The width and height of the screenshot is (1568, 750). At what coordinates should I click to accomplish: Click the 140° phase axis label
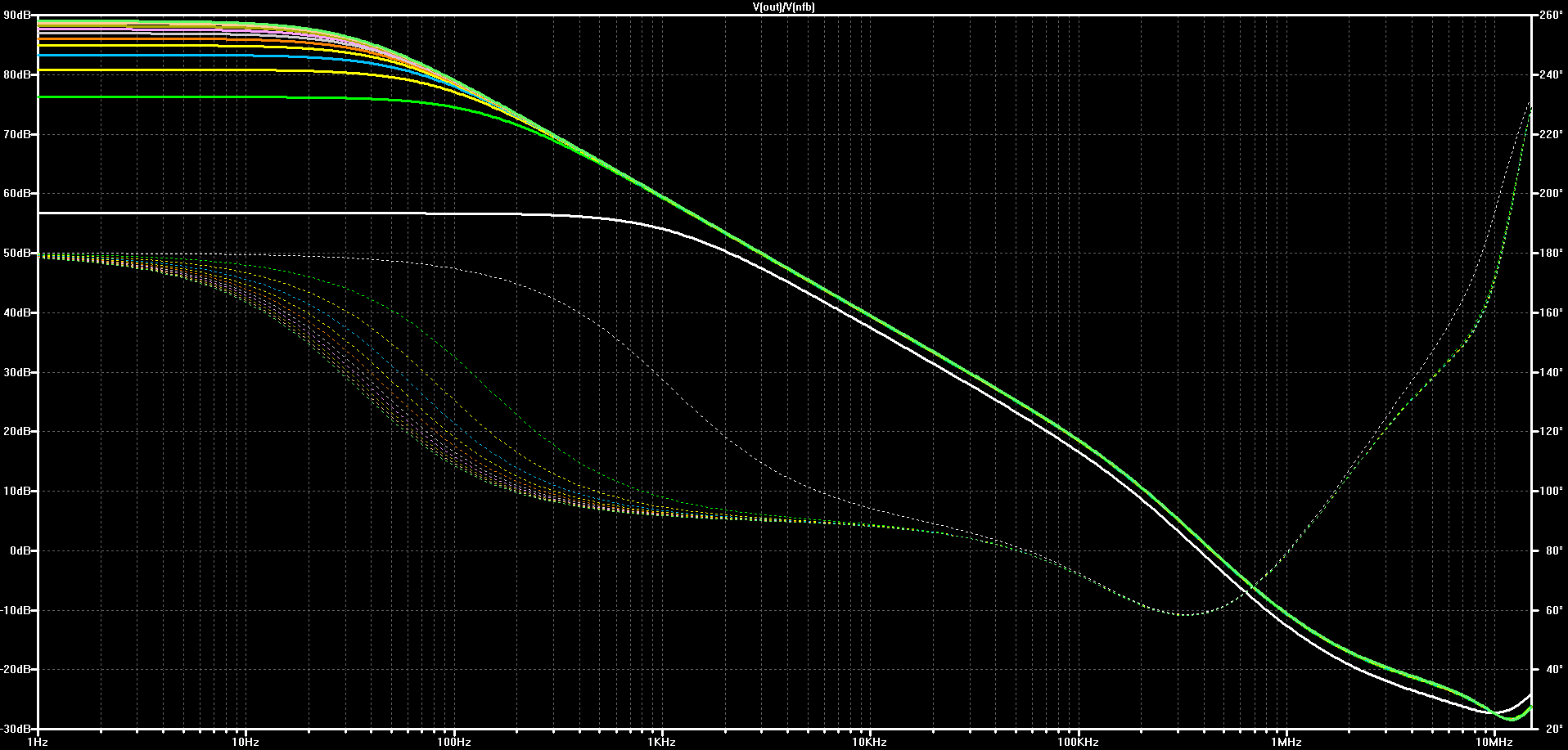(1550, 372)
